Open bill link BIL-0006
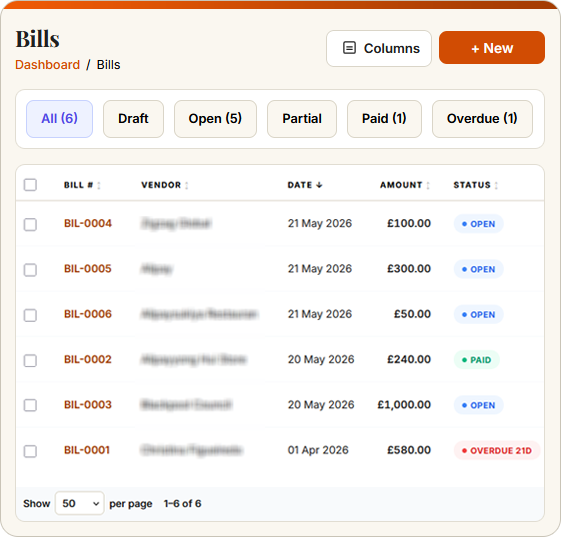This screenshot has height=537, width=561. (88, 314)
